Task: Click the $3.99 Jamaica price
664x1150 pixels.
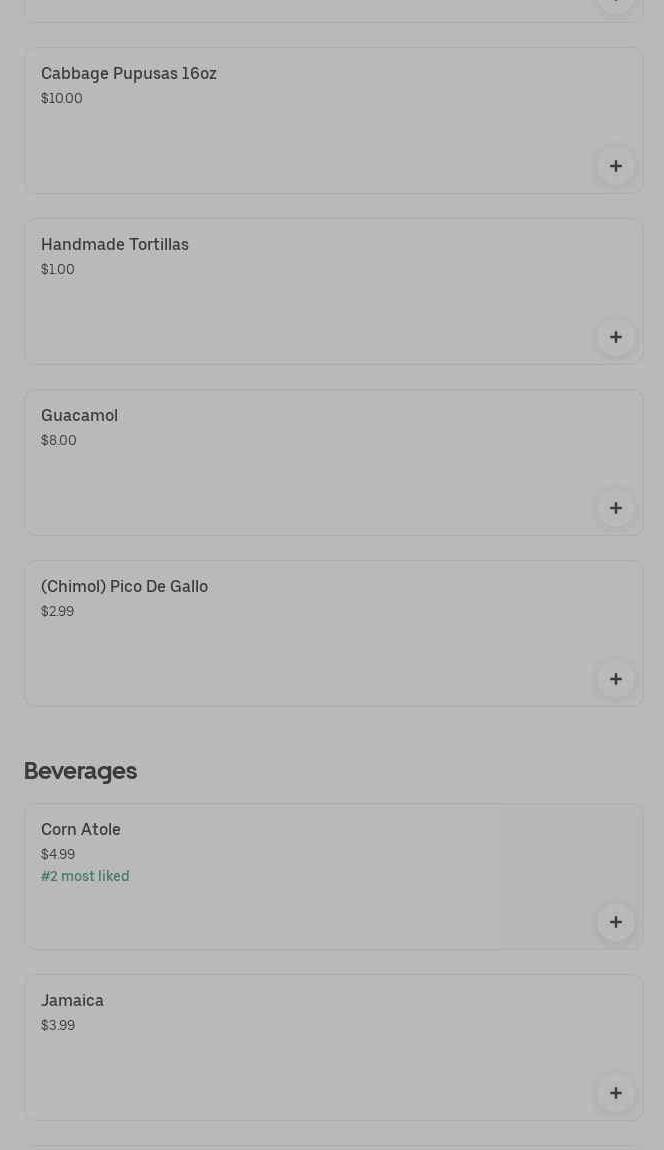Action: pyautogui.click(x=58, y=1026)
